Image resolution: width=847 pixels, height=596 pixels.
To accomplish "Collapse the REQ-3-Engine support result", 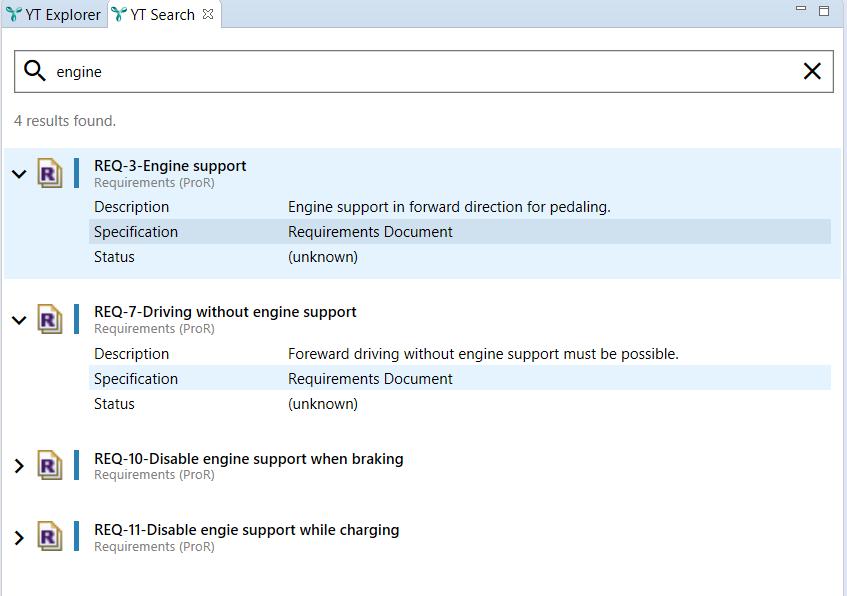I will (x=19, y=174).
